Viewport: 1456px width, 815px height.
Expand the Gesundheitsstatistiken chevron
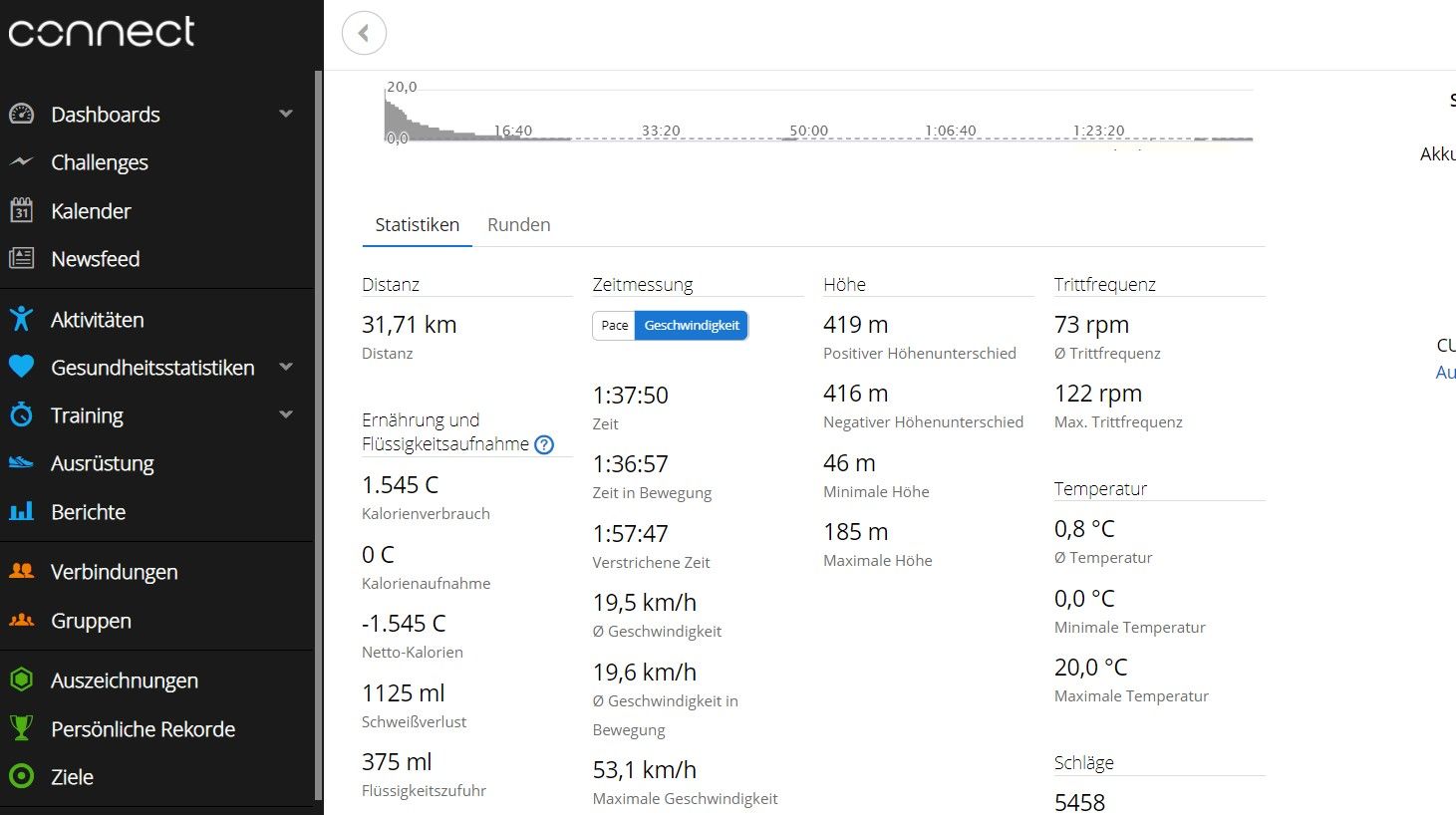pyautogui.click(x=286, y=367)
